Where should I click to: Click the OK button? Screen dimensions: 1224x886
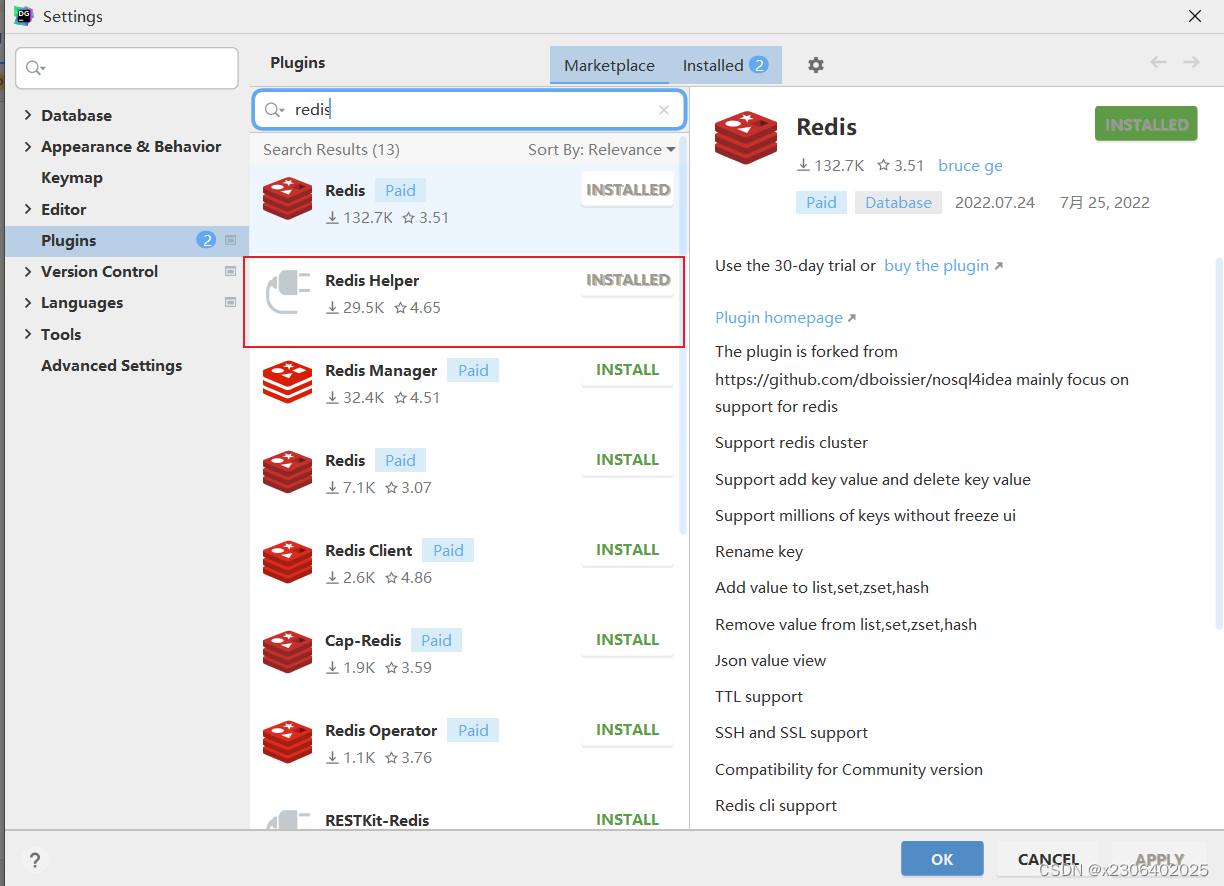coord(942,859)
